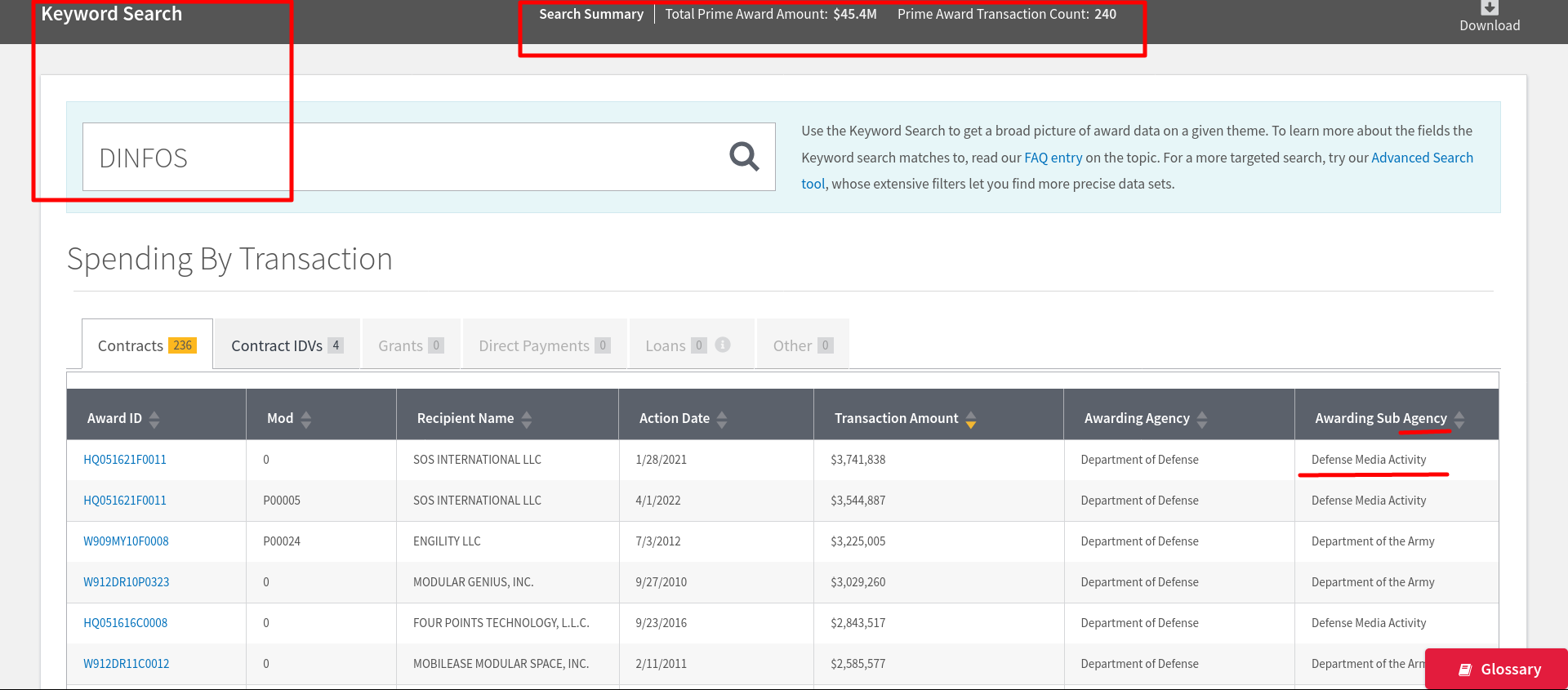Switch to the Other tab

tap(803, 345)
